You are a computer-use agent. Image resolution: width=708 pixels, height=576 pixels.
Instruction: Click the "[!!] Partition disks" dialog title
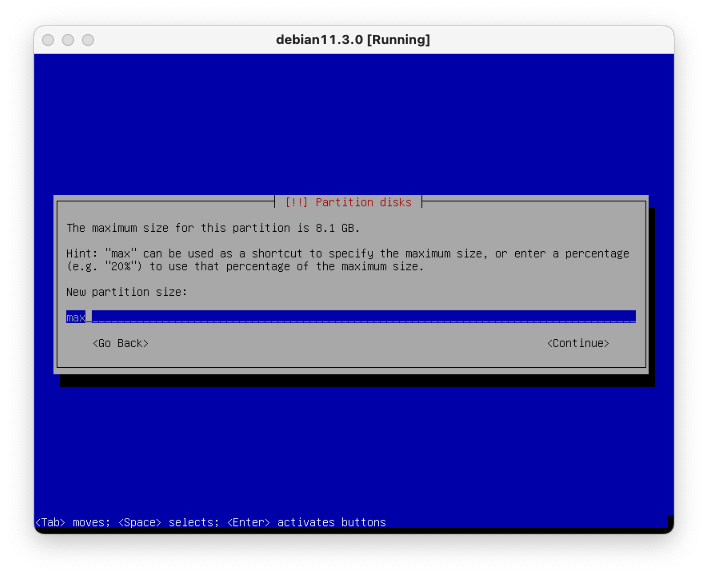pos(348,202)
